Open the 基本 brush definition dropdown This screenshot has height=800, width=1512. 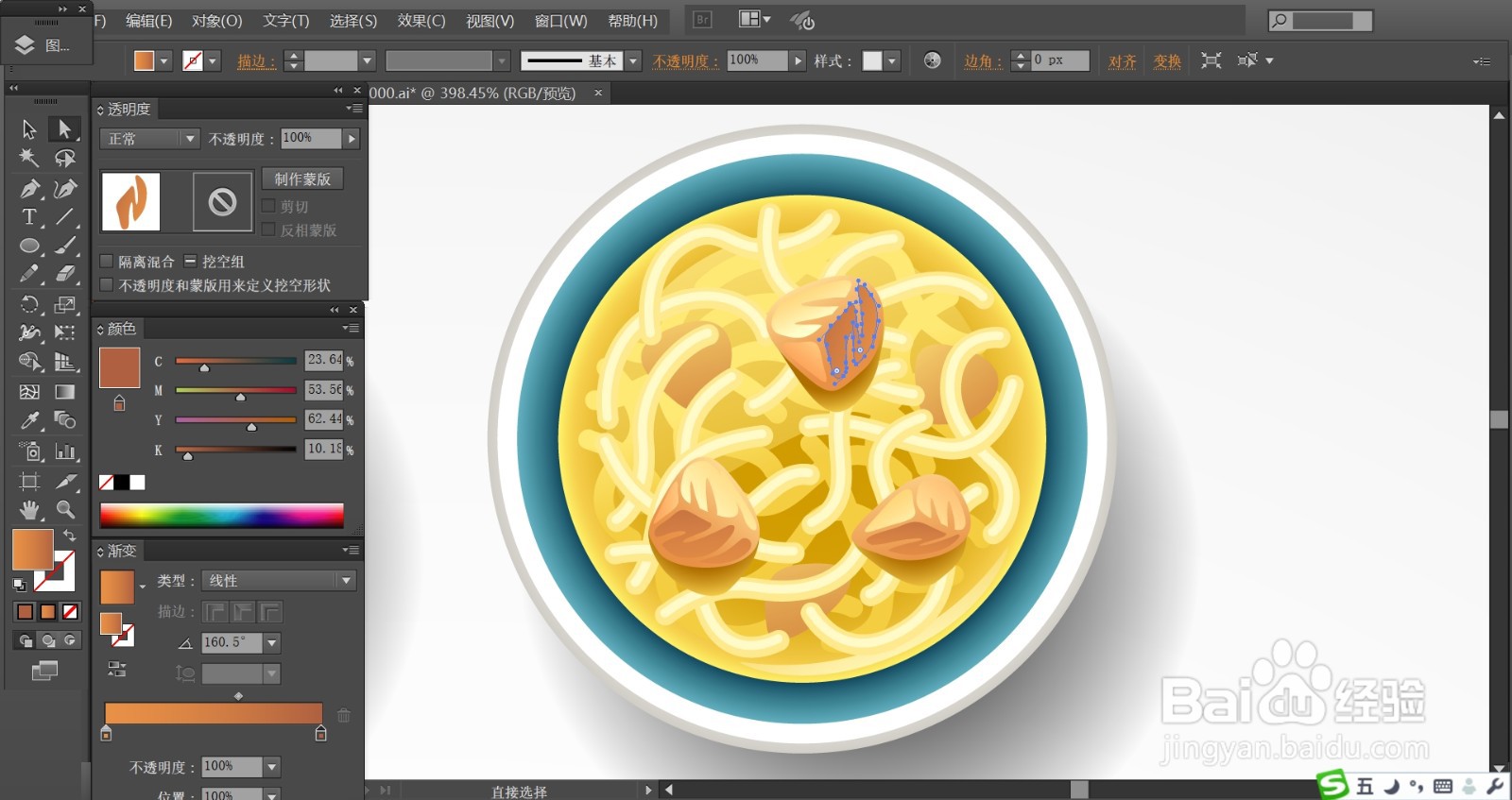tap(633, 61)
